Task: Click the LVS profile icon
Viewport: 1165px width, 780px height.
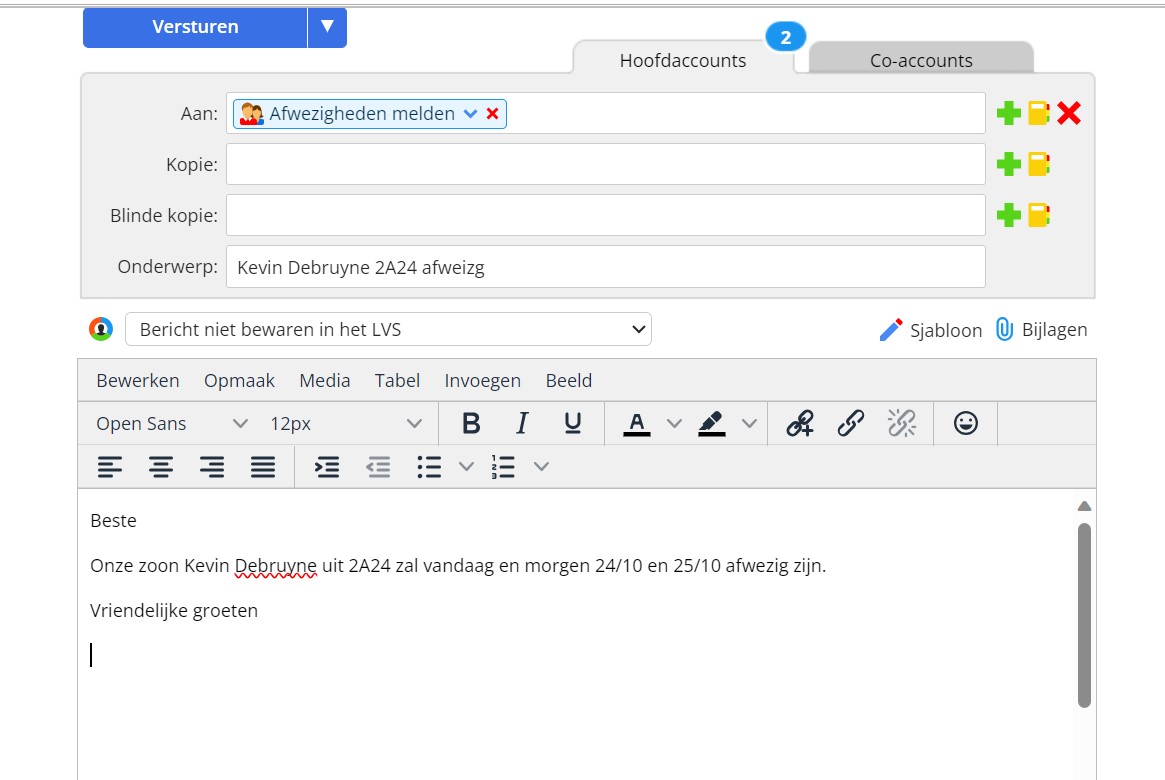Action: pos(101,328)
